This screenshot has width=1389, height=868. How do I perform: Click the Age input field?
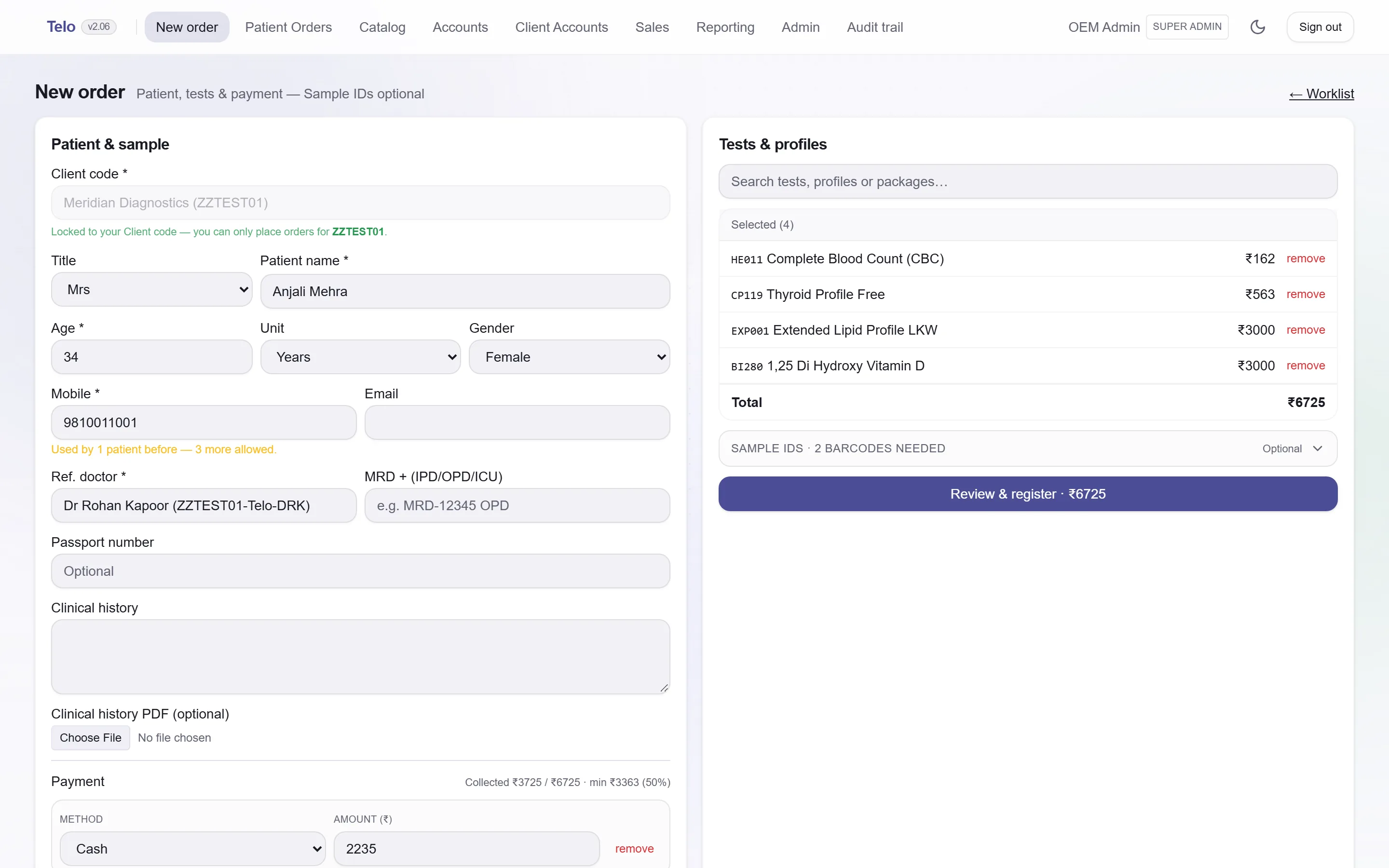coord(151,357)
